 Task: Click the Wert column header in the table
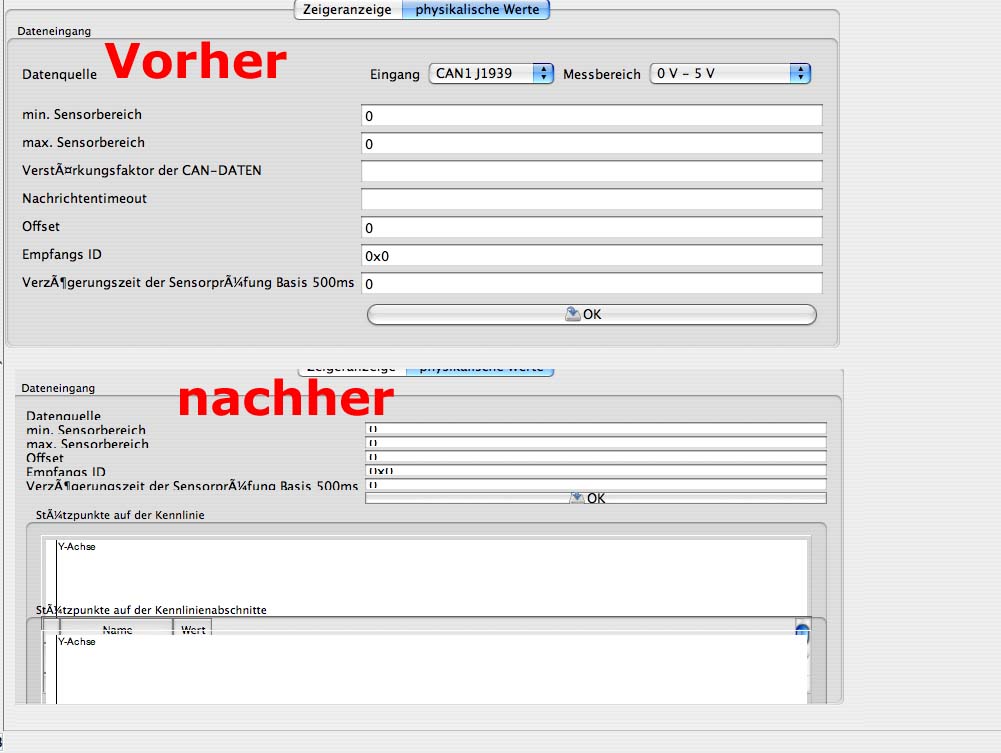point(193,629)
